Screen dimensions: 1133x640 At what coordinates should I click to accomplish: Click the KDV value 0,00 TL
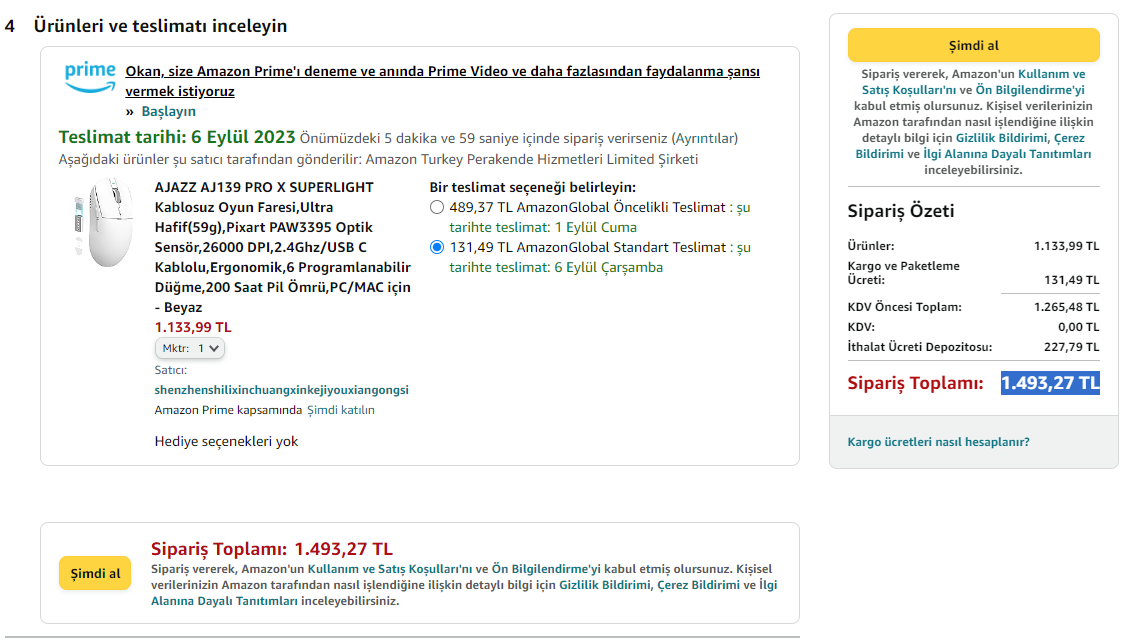1079,327
